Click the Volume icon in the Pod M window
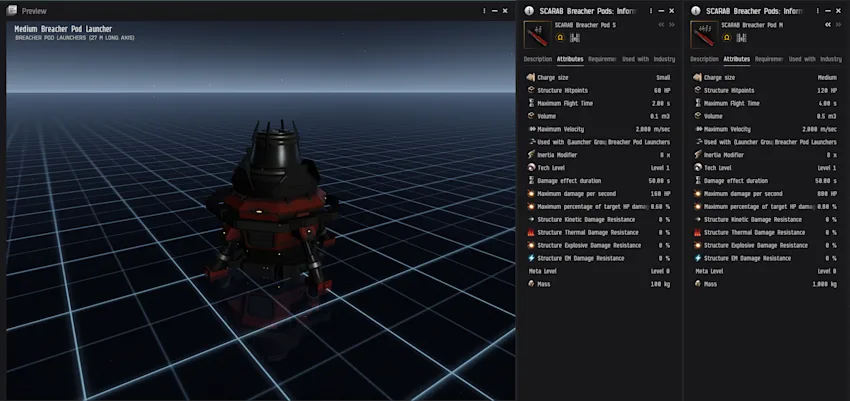 click(698, 116)
